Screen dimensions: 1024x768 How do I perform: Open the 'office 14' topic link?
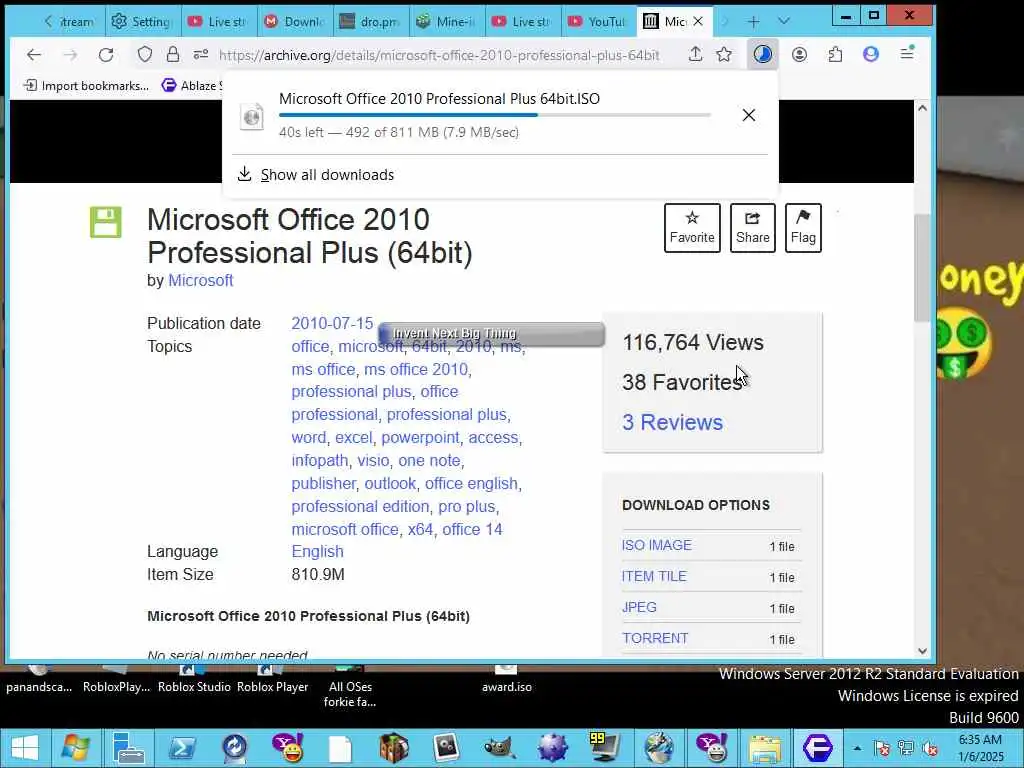click(x=472, y=529)
